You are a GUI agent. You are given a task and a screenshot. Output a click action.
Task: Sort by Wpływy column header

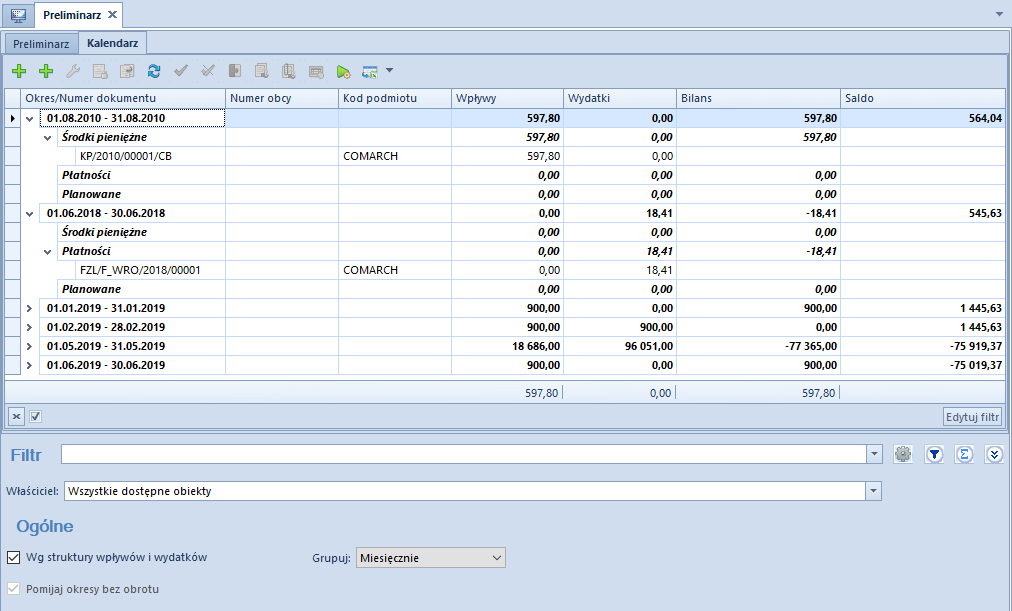[x=507, y=98]
